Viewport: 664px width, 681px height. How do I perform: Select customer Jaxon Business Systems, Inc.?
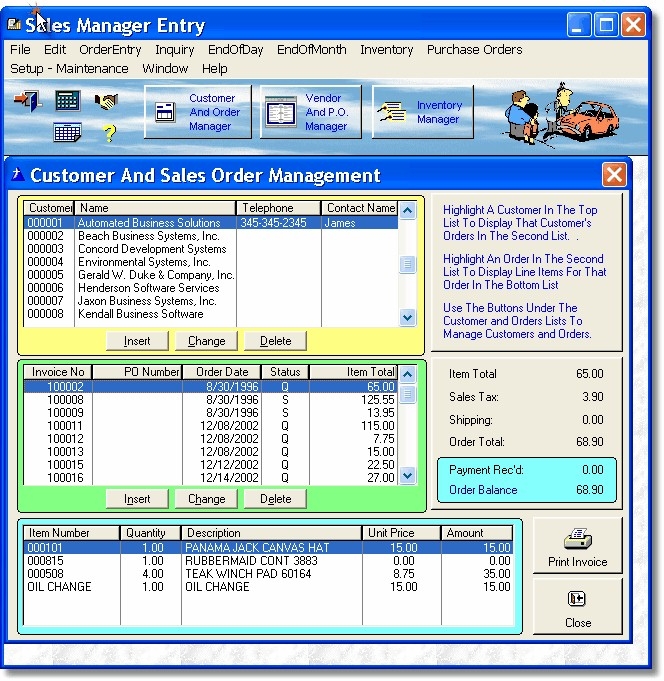[x=211, y=301]
